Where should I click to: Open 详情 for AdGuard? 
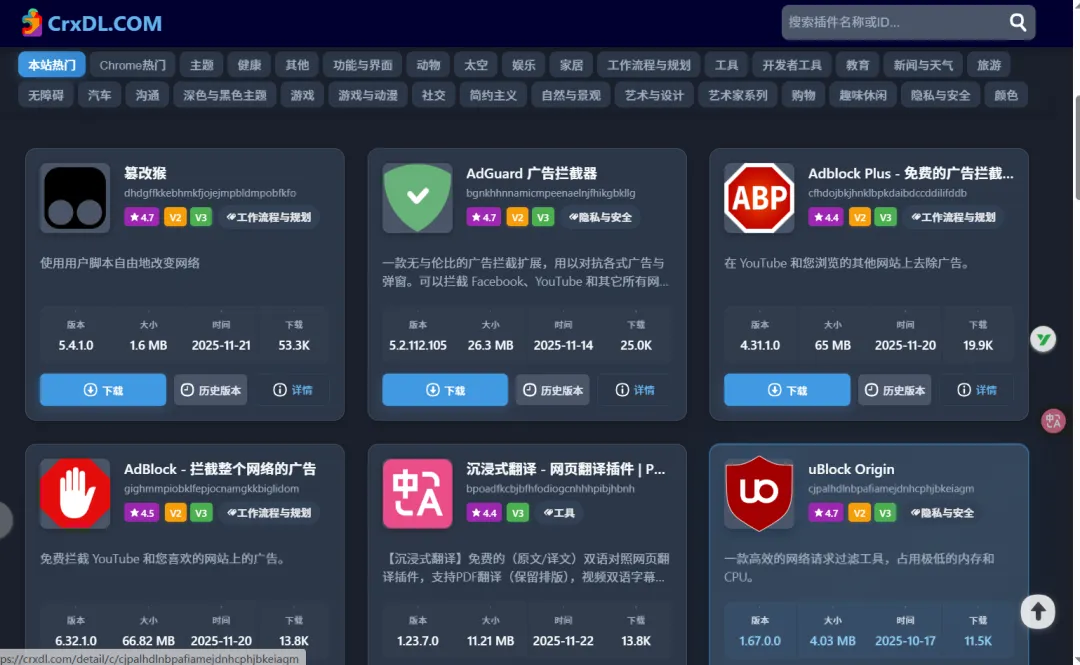[635, 390]
